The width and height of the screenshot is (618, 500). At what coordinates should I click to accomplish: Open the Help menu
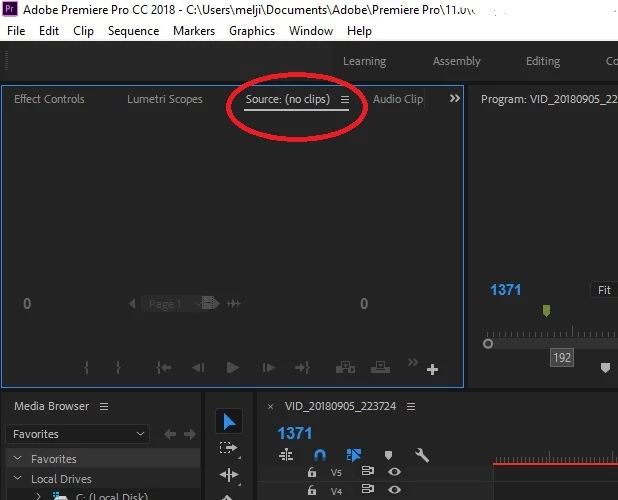coord(359,31)
